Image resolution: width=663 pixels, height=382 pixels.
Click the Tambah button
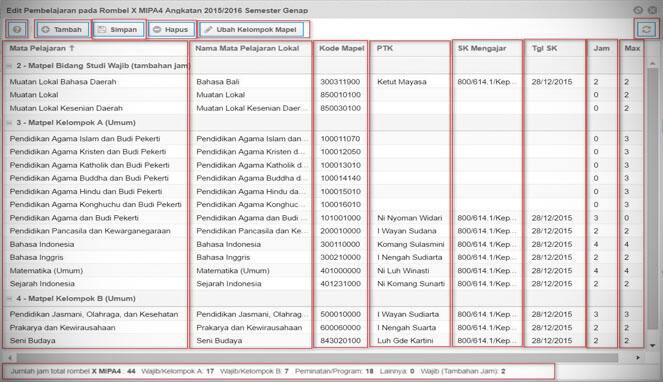tap(63, 30)
